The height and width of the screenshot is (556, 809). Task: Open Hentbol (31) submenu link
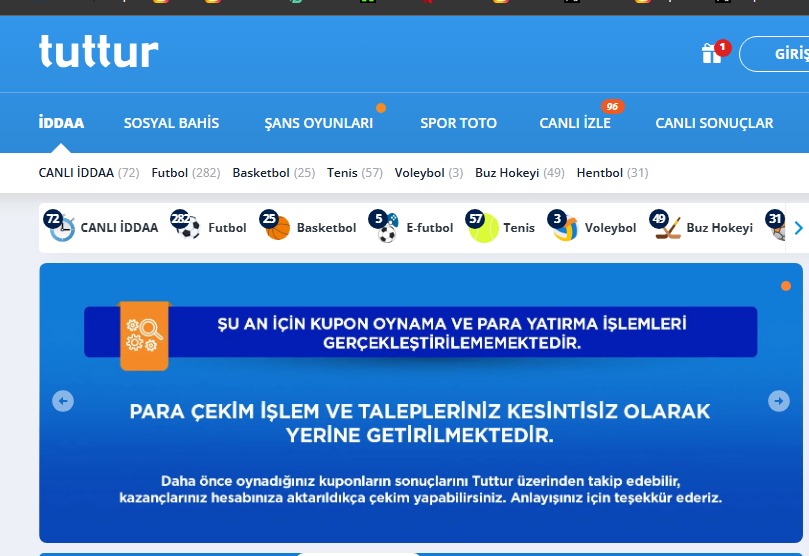tap(612, 173)
